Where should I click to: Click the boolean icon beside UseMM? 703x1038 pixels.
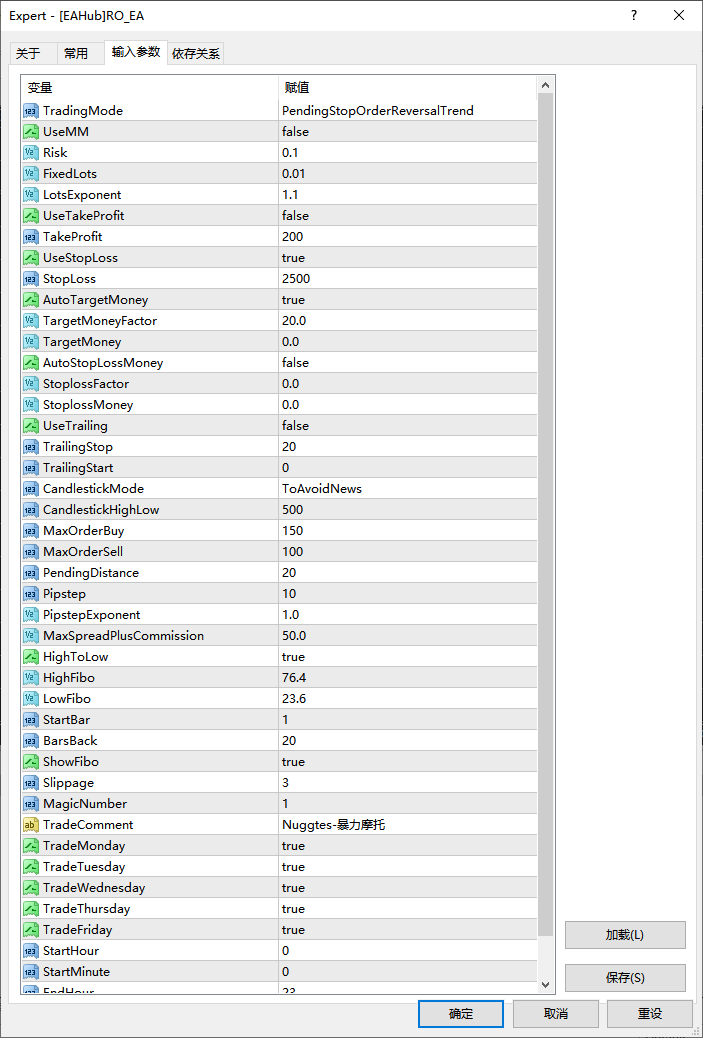tap(31, 132)
